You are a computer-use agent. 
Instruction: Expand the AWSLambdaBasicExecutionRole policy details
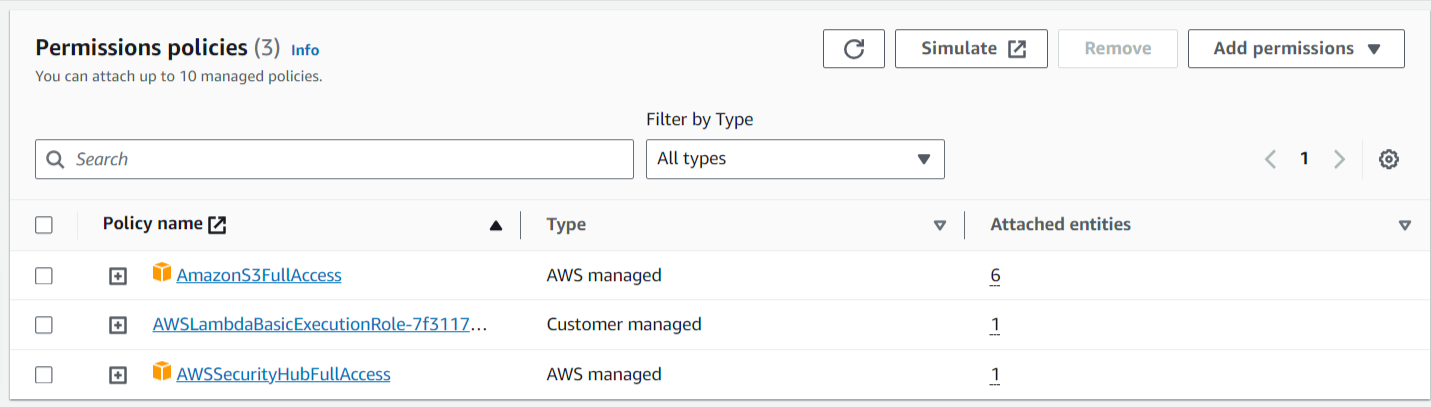tap(118, 325)
